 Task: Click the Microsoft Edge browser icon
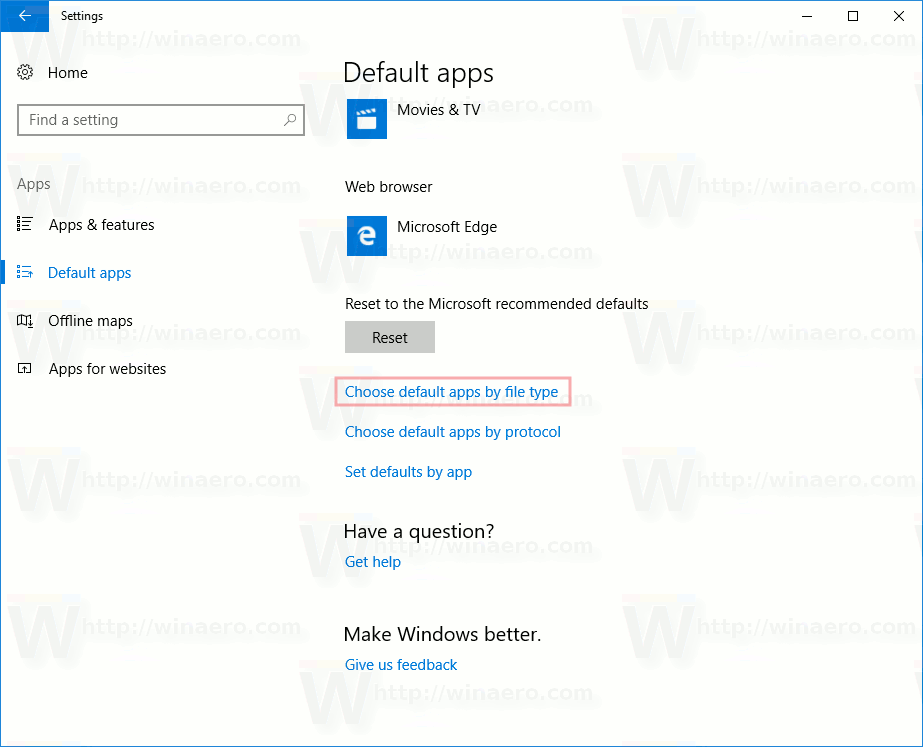[x=366, y=236]
